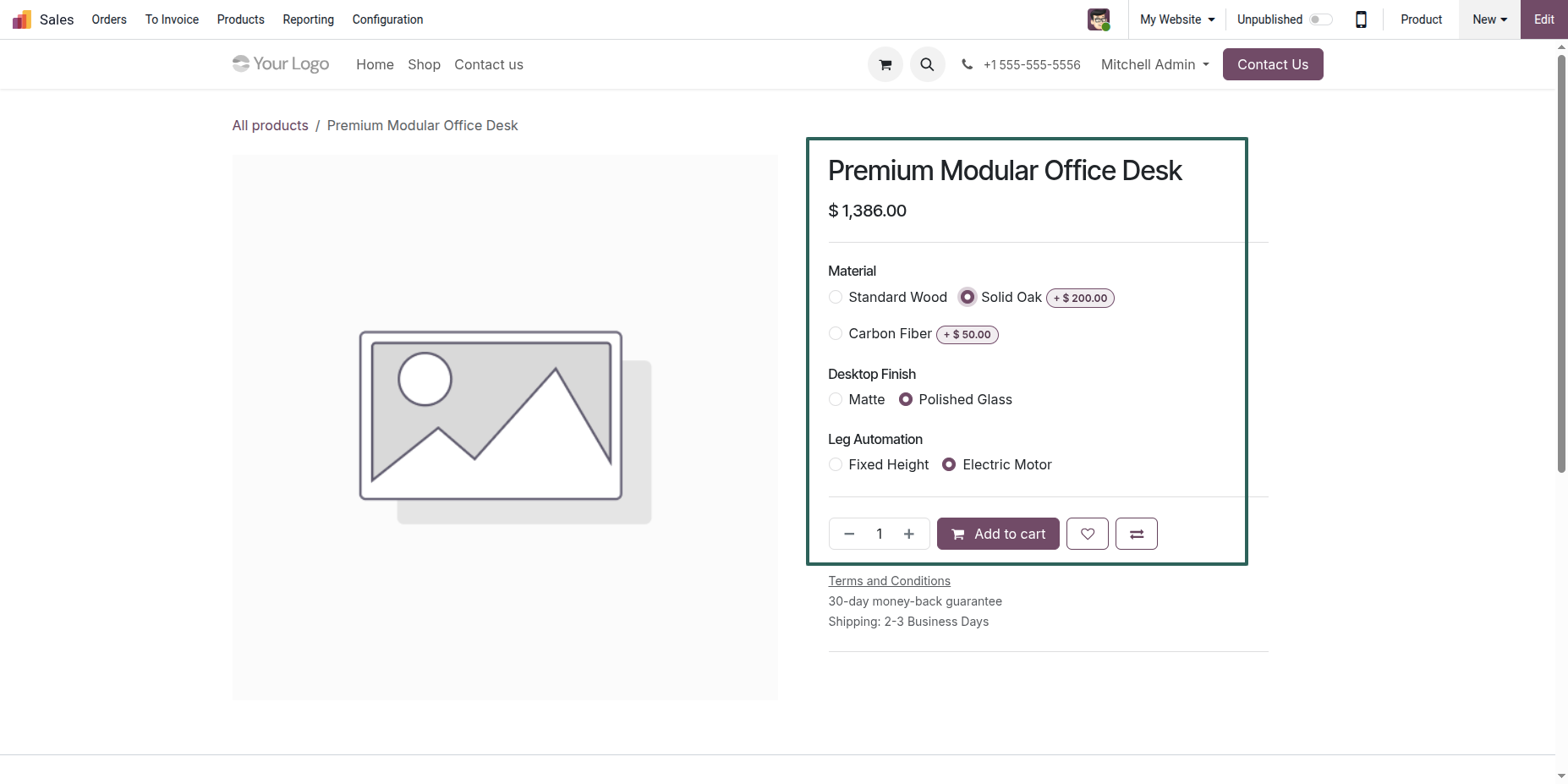The image size is (1568, 784).
Task: Open the Product backend button
Action: pos(1422,19)
